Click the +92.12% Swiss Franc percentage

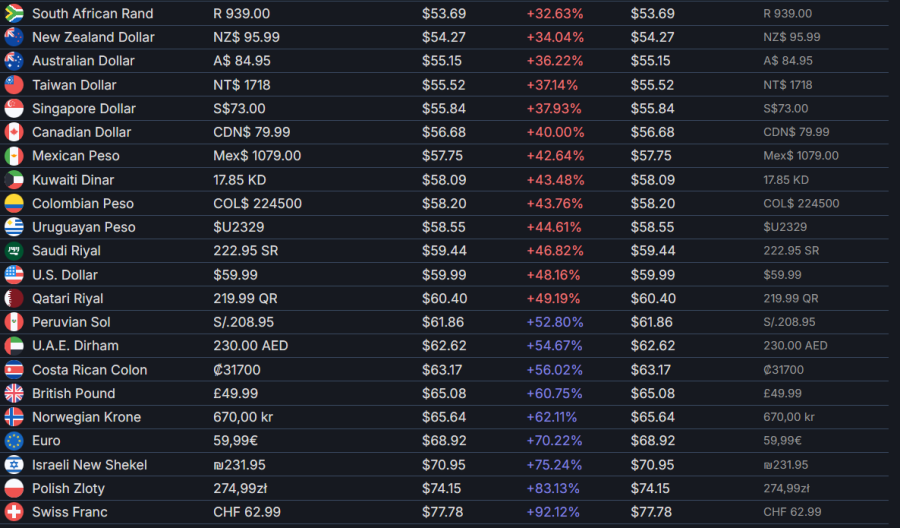pos(555,512)
